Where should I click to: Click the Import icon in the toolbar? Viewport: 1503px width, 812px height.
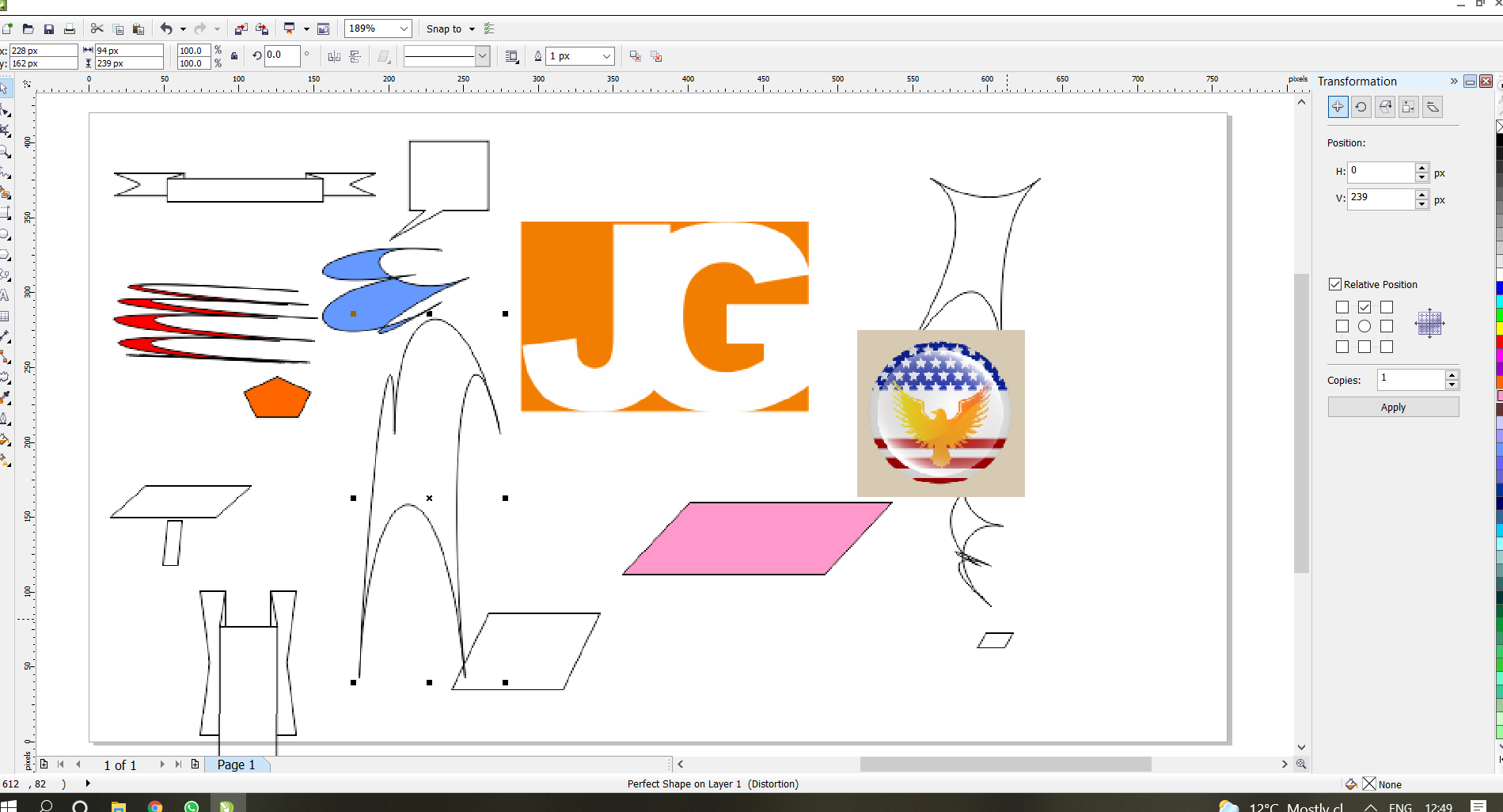pyautogui.click(x=241, y=29)
